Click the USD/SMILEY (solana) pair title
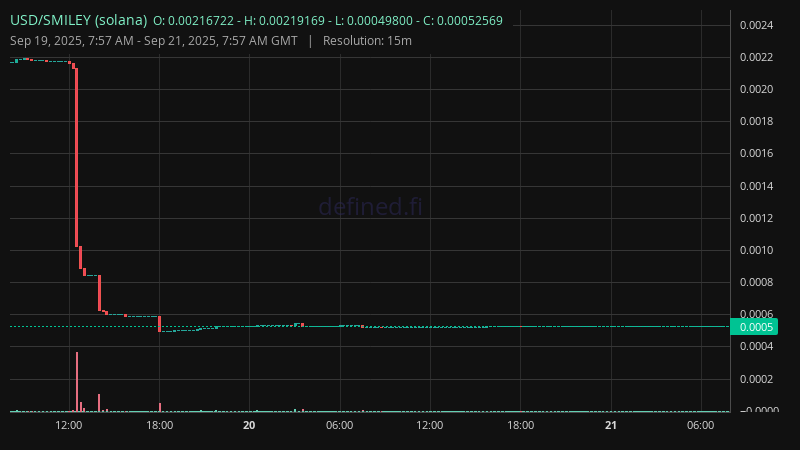 click(x=79, y=20)
